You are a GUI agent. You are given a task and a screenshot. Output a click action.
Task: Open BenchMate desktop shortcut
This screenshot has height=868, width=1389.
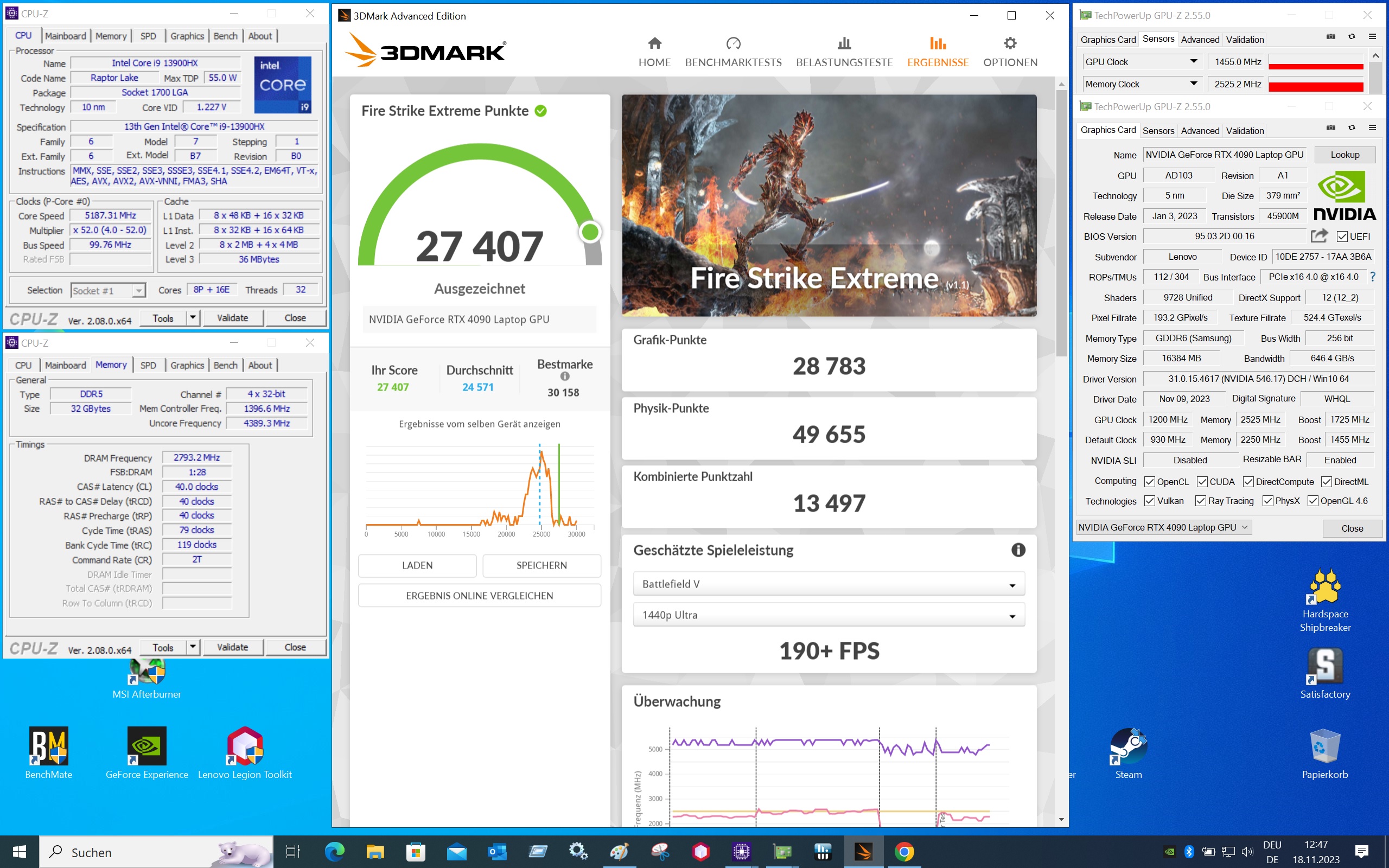(49, 753)
